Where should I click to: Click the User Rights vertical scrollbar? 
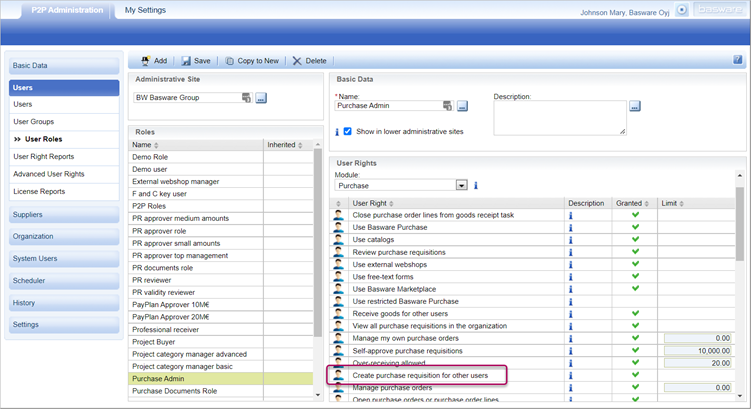pos(740,224)
